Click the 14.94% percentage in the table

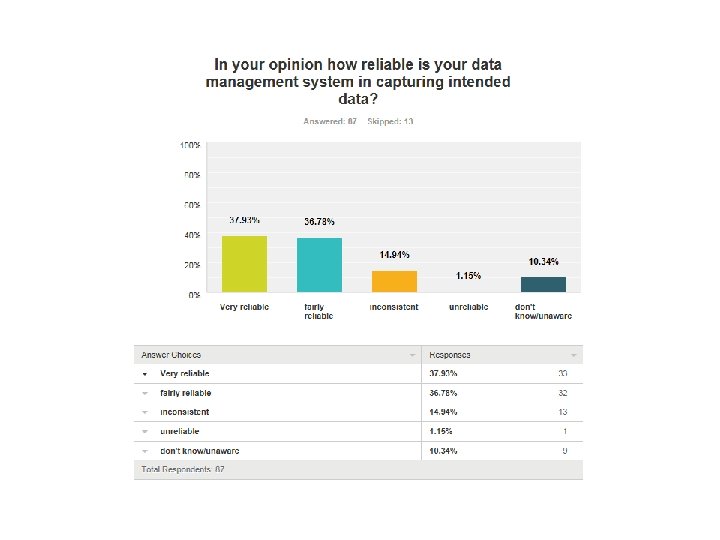[444, 412]
